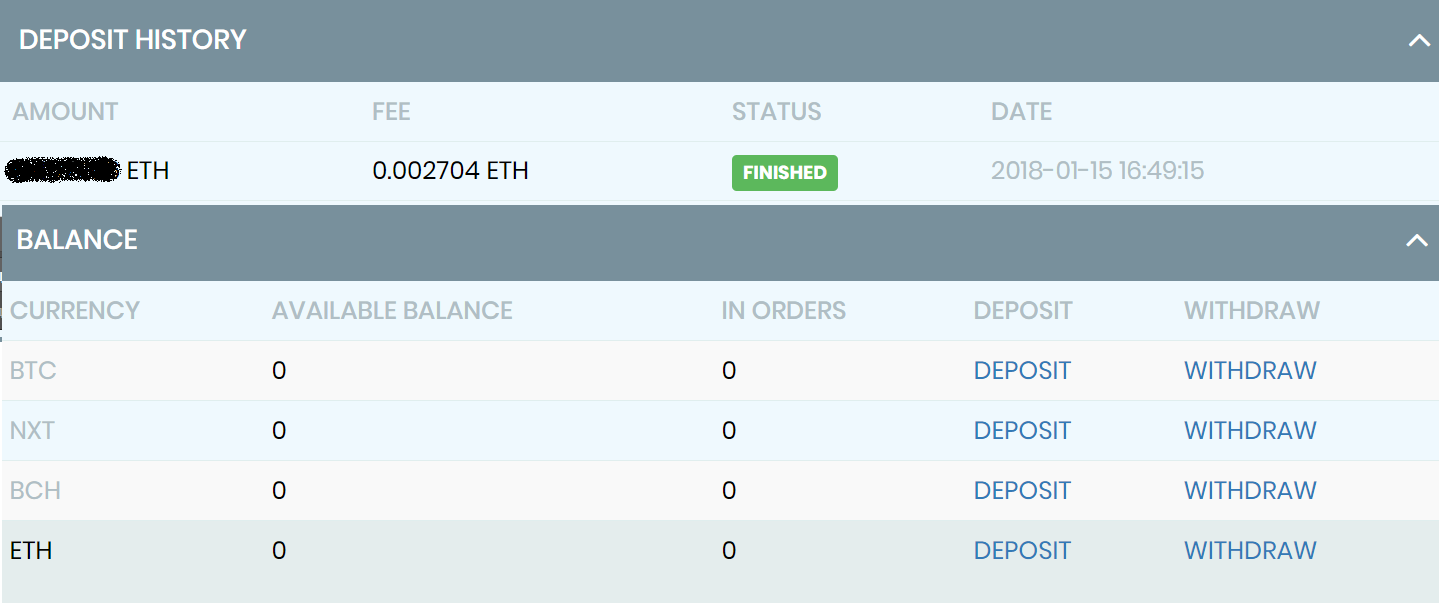The width and height of the screenshot is (1439, 603).
Task: Select the 0.002704 ETH fee value
Action: pyautogui.click(x=450, y=171)
